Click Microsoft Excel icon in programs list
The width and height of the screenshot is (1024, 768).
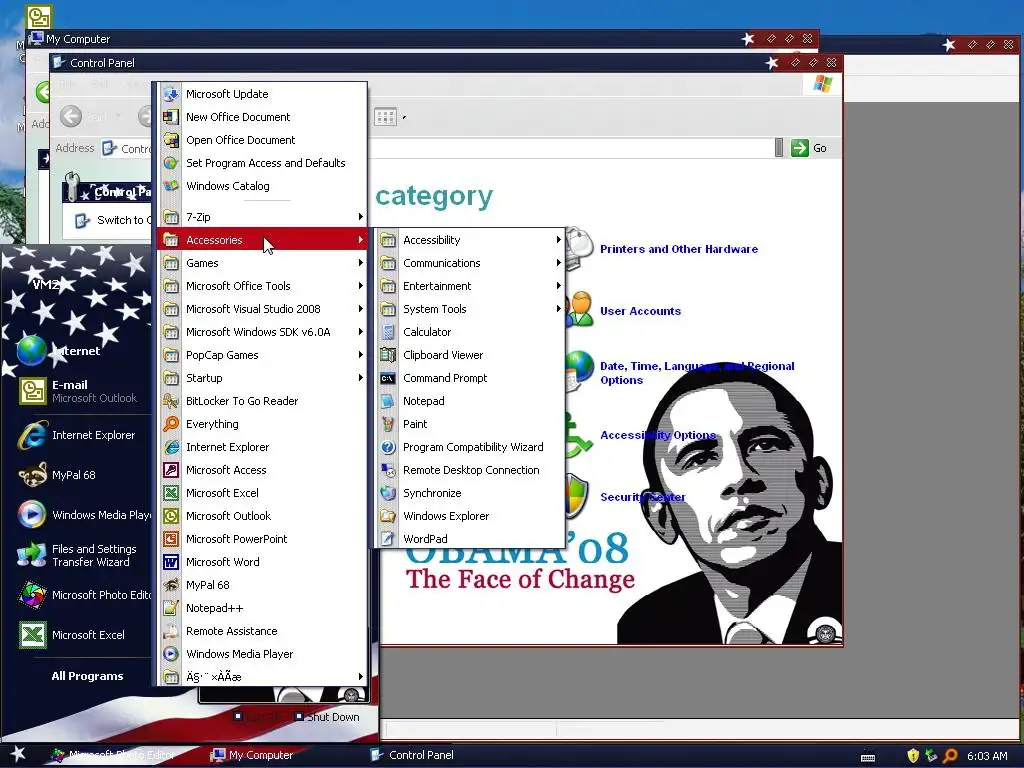click(x=171, y=493)
